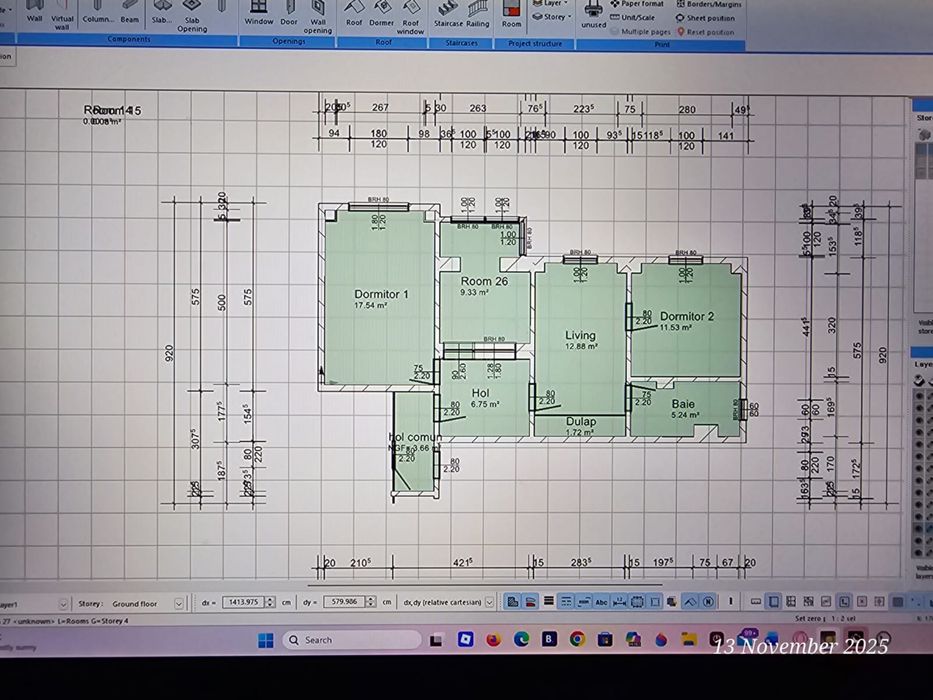Open the Ground floor storey combo box

(146, 604)
